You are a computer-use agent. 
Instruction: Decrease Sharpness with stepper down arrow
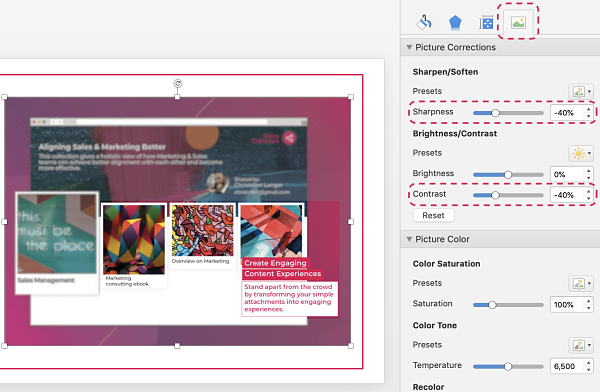coord(589,116)
